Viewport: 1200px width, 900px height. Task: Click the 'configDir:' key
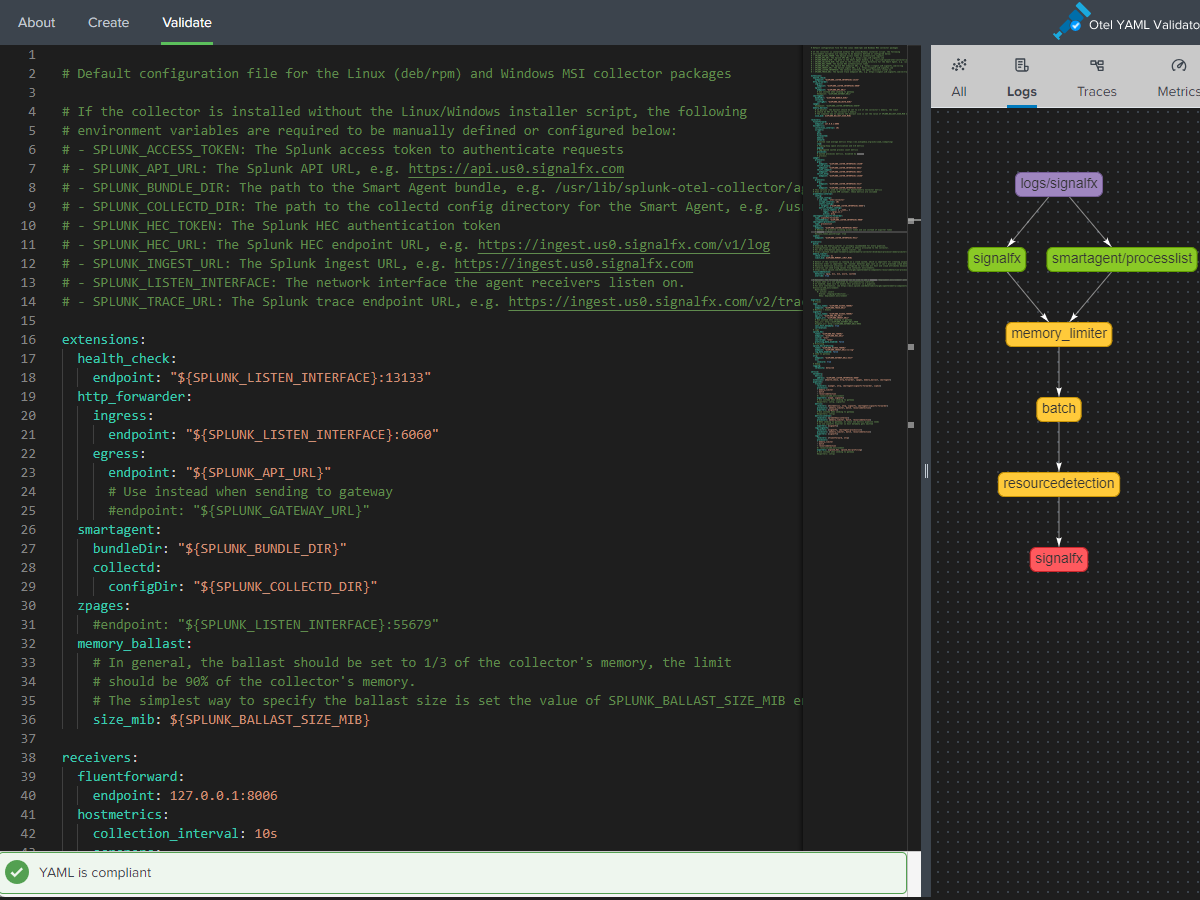pos(147,587)
